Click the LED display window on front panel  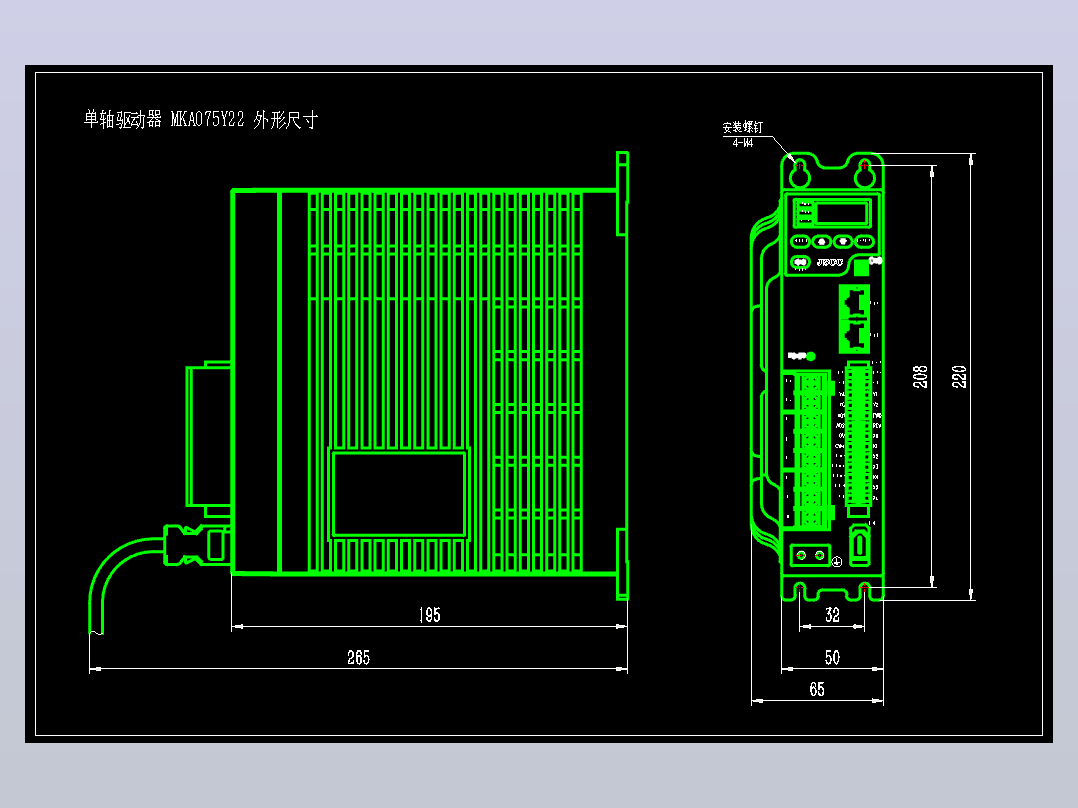pos(842,212)
